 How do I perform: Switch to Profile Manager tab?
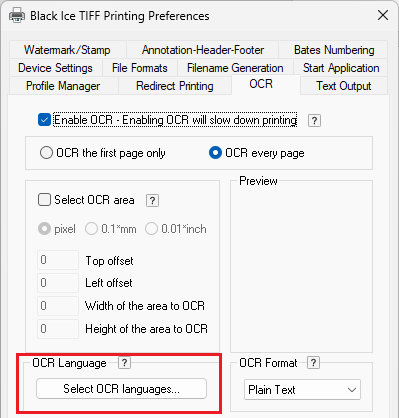coord(63,86)
